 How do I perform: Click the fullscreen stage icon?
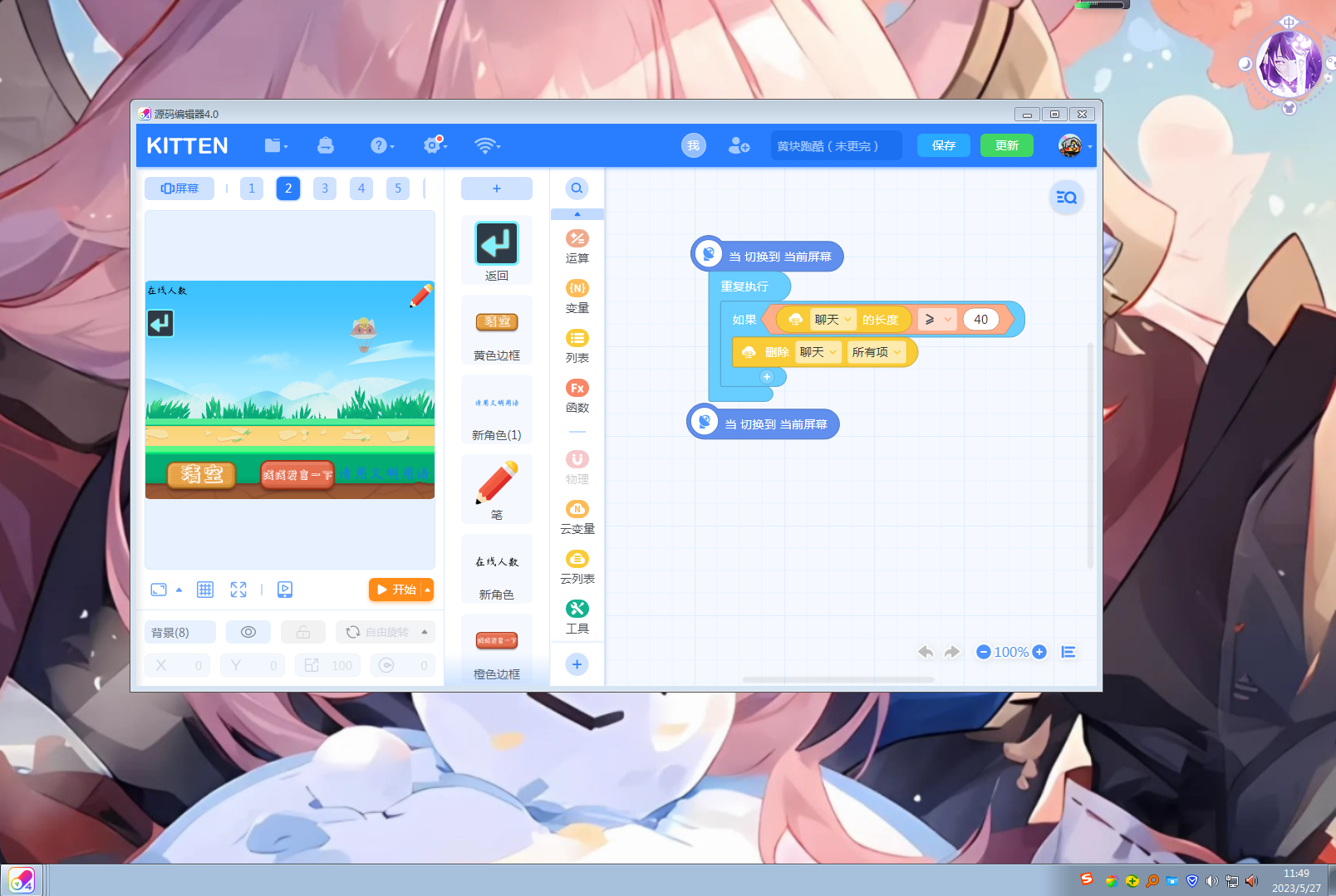pyautogui.click(x=238, y=590)
